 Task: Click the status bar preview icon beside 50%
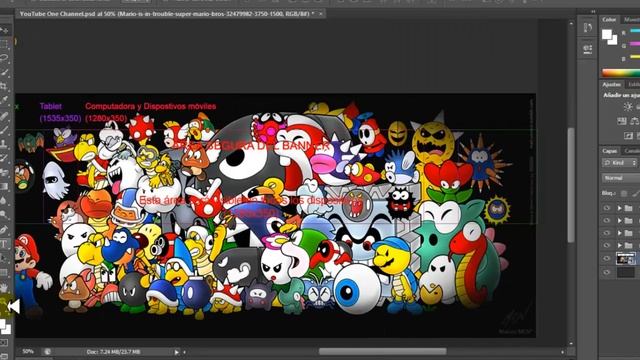click(x=47, y=351)
